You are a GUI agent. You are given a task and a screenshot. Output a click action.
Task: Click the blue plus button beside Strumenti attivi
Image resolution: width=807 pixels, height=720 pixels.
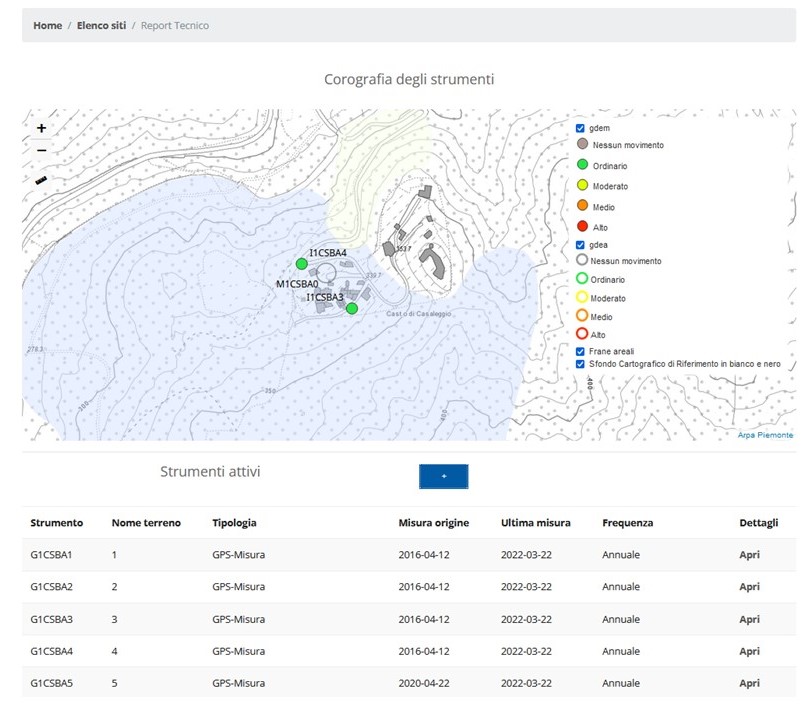pos(444,477)
